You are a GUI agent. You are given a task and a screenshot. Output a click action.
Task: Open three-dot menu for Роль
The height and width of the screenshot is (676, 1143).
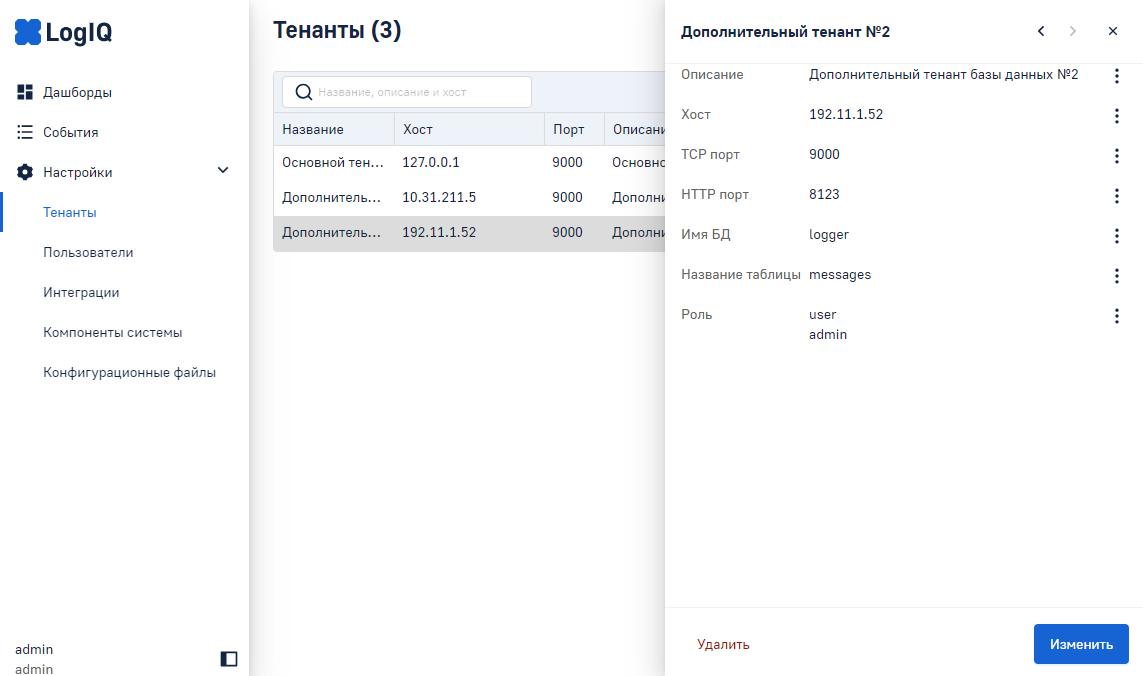[x=1117, y=316]
